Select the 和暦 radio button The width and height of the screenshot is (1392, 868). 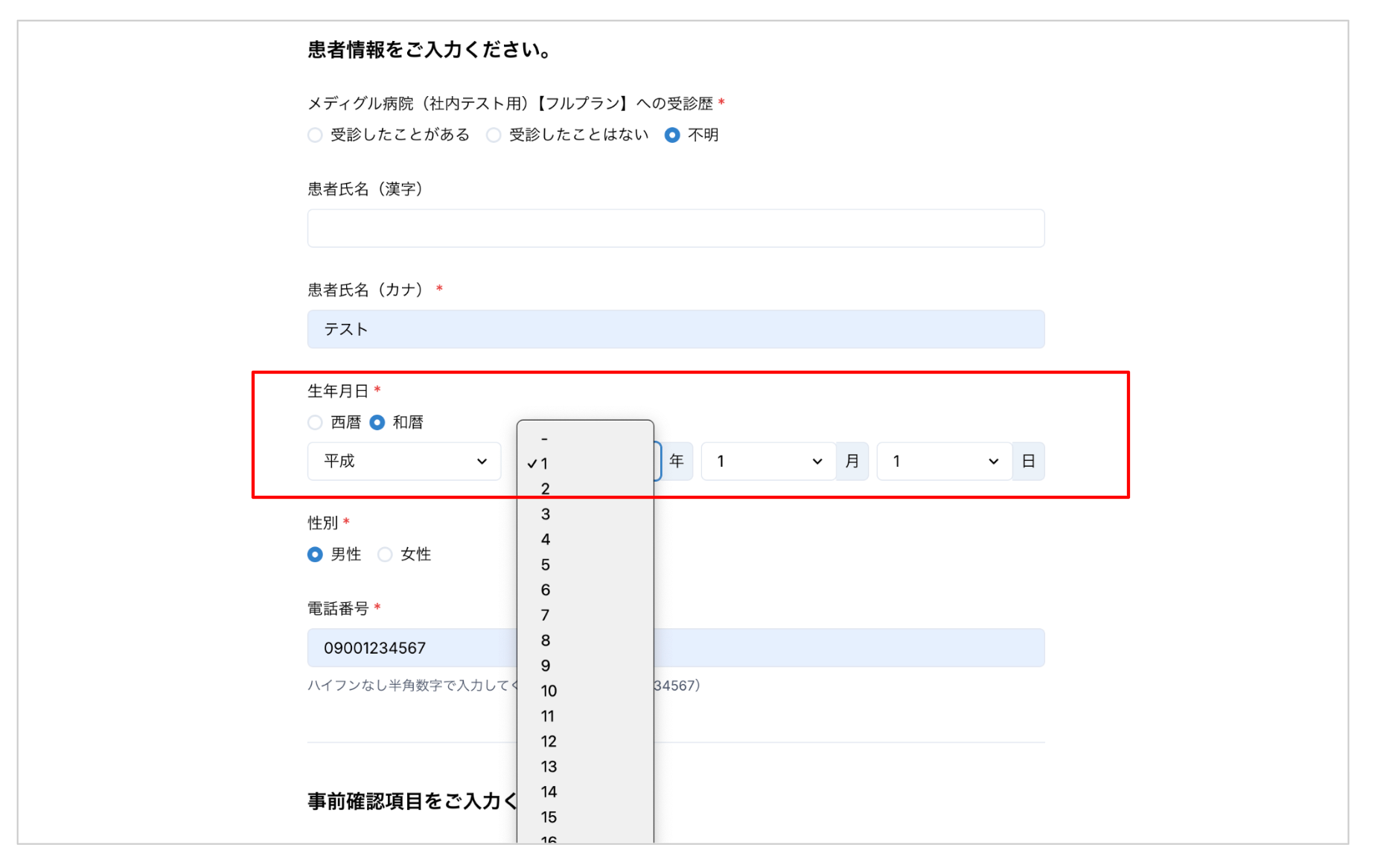[377, 423]
